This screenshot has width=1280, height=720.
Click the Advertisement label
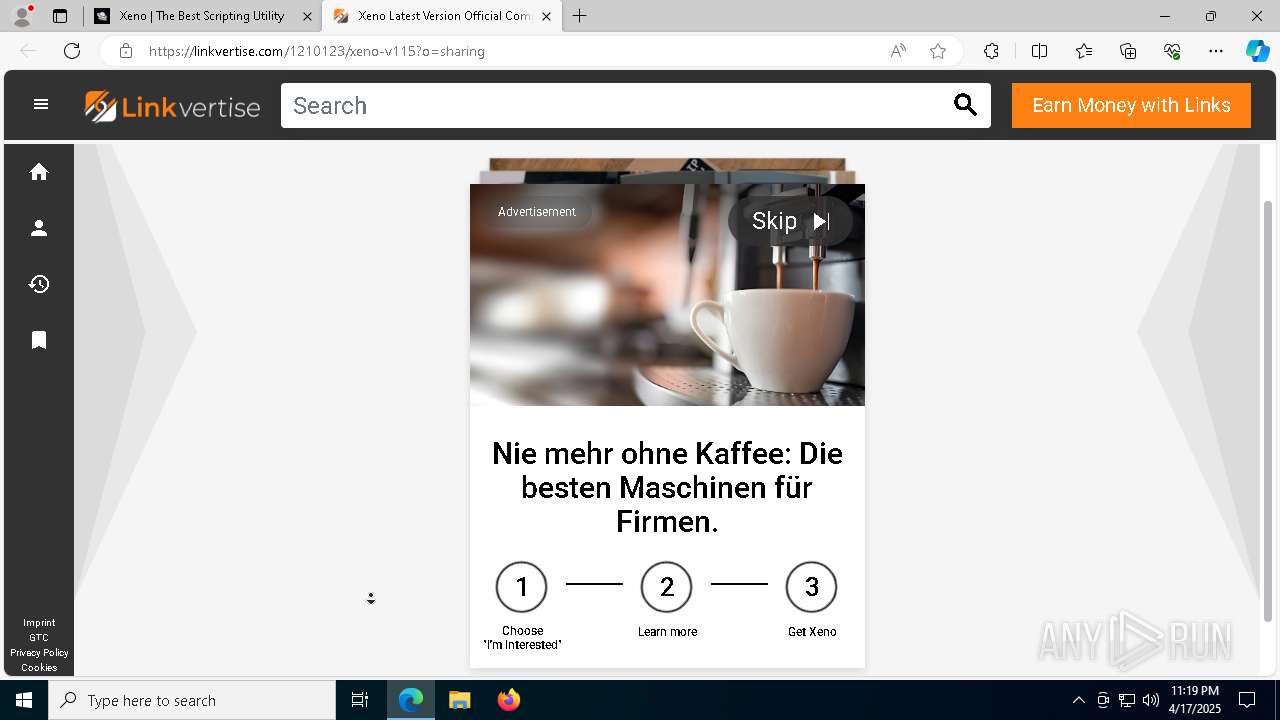[x=537, y=212]
